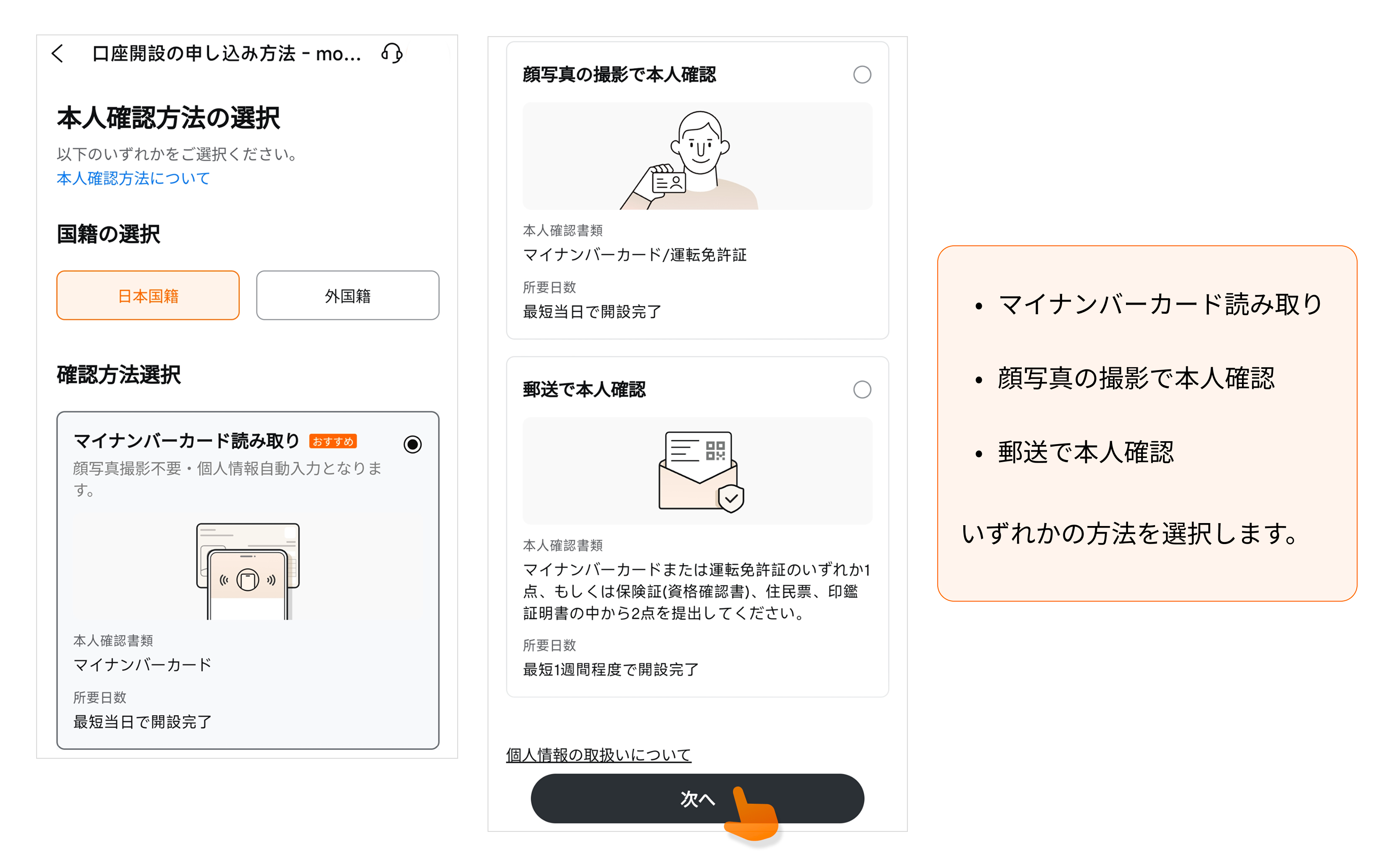The width and height of the screenshot is (1387, 868).
Task: Click the 顔写真の撮影で本人確認 card title
Action: 619,75
